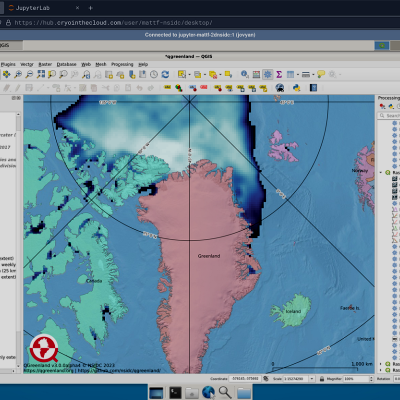
Task: Select the Measure Line tool
Action: [x=306, y=74]
